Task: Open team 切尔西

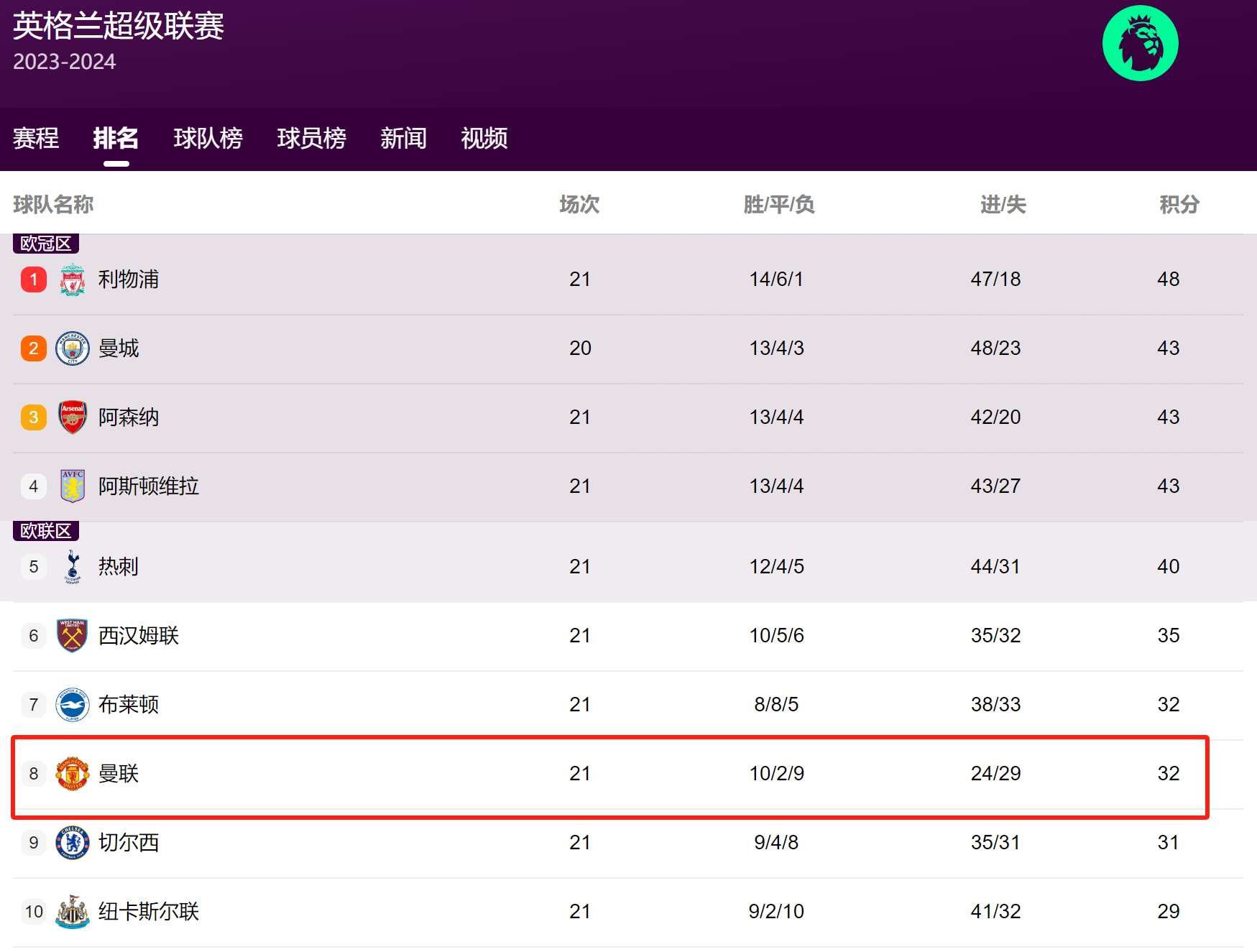Action: pyautogui.click(x=129, y=843)
